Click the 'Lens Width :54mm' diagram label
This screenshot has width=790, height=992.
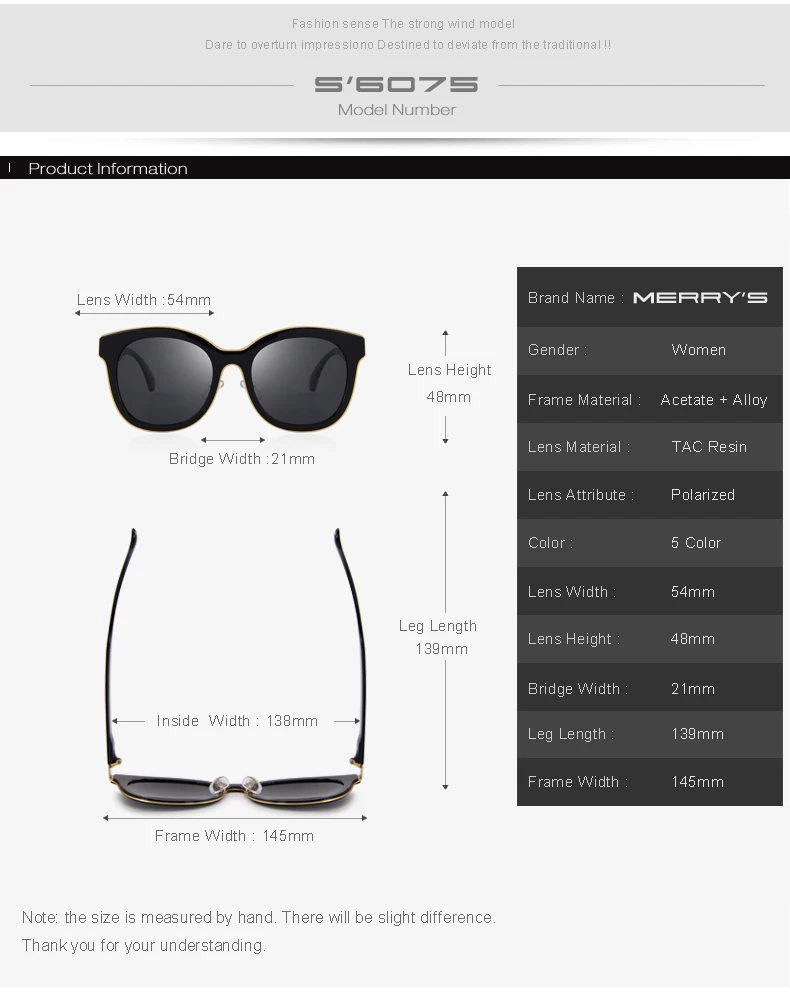point(144,300)
